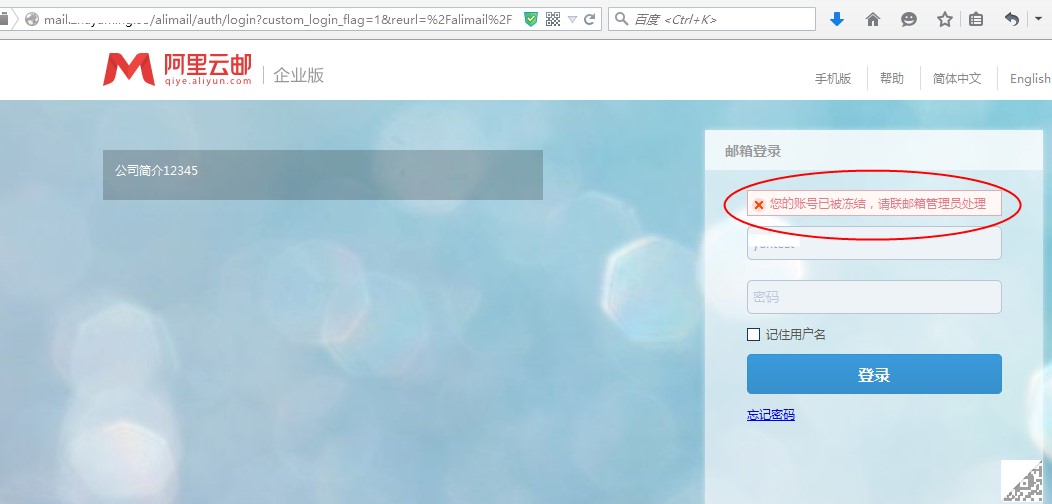Go to browser home page icon
Screen dimensions: 1052x504
873,19
